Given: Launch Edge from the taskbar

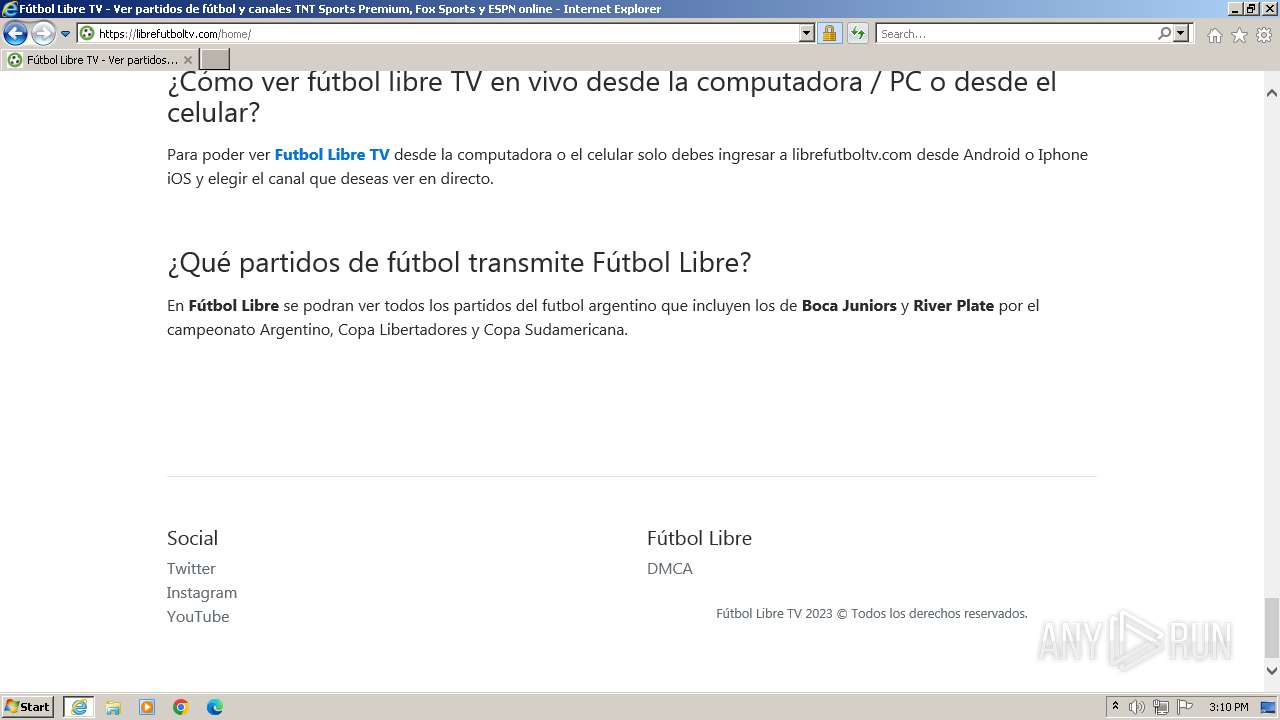Looking at the screenshot, I should point(215,707).
